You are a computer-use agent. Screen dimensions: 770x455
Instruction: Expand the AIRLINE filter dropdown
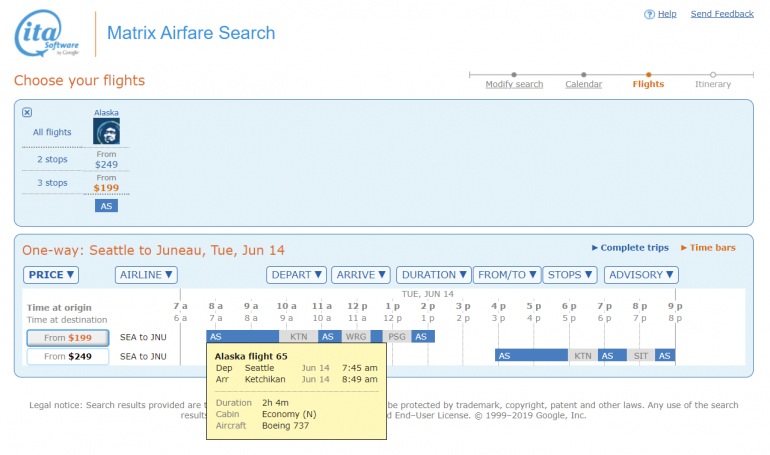(146, 275)
